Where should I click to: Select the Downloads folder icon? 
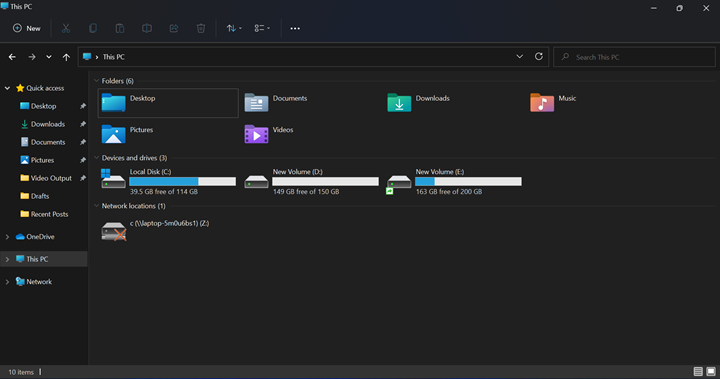pos(399,102)
